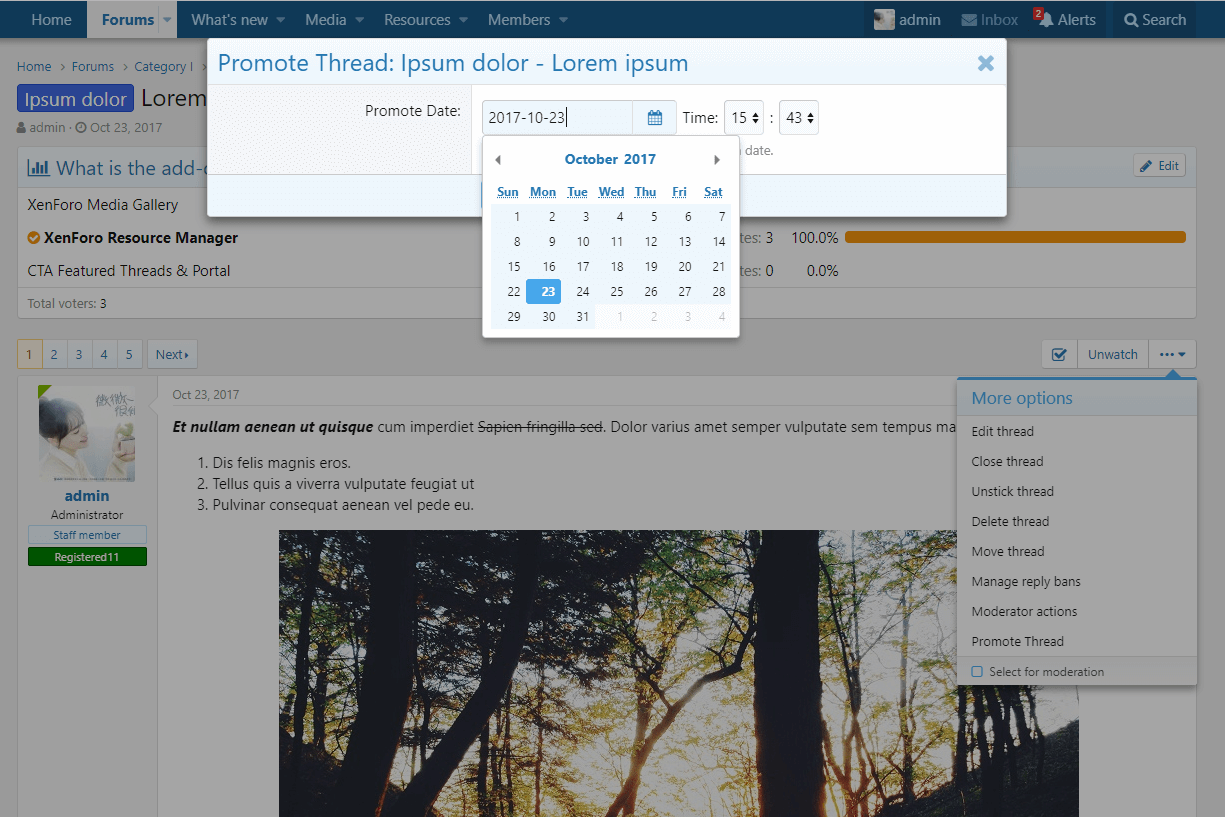Viewport: 1225px width, 817px height.
Task: Tick the Select for moderation checkbox
Action: pyautogui.click(x=978, y=672)
